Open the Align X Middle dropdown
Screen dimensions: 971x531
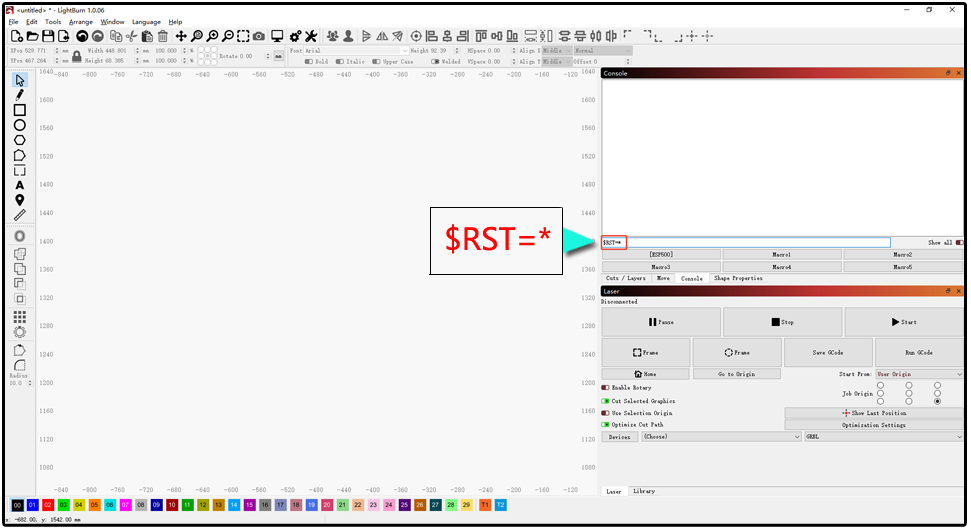[557, 51]
